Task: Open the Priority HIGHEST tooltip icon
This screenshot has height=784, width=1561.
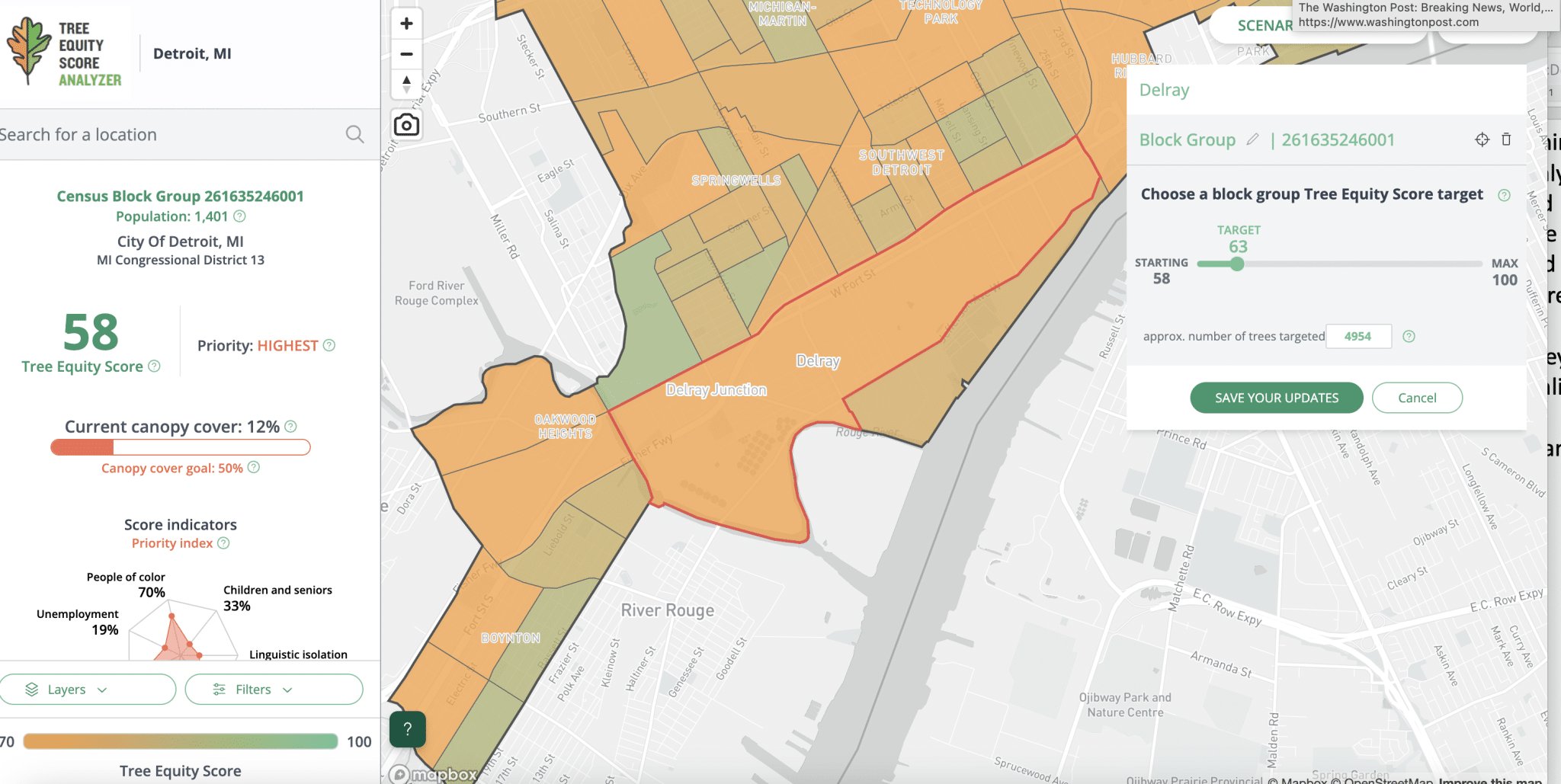Action: pyautogui.click(x=328, y=345)
